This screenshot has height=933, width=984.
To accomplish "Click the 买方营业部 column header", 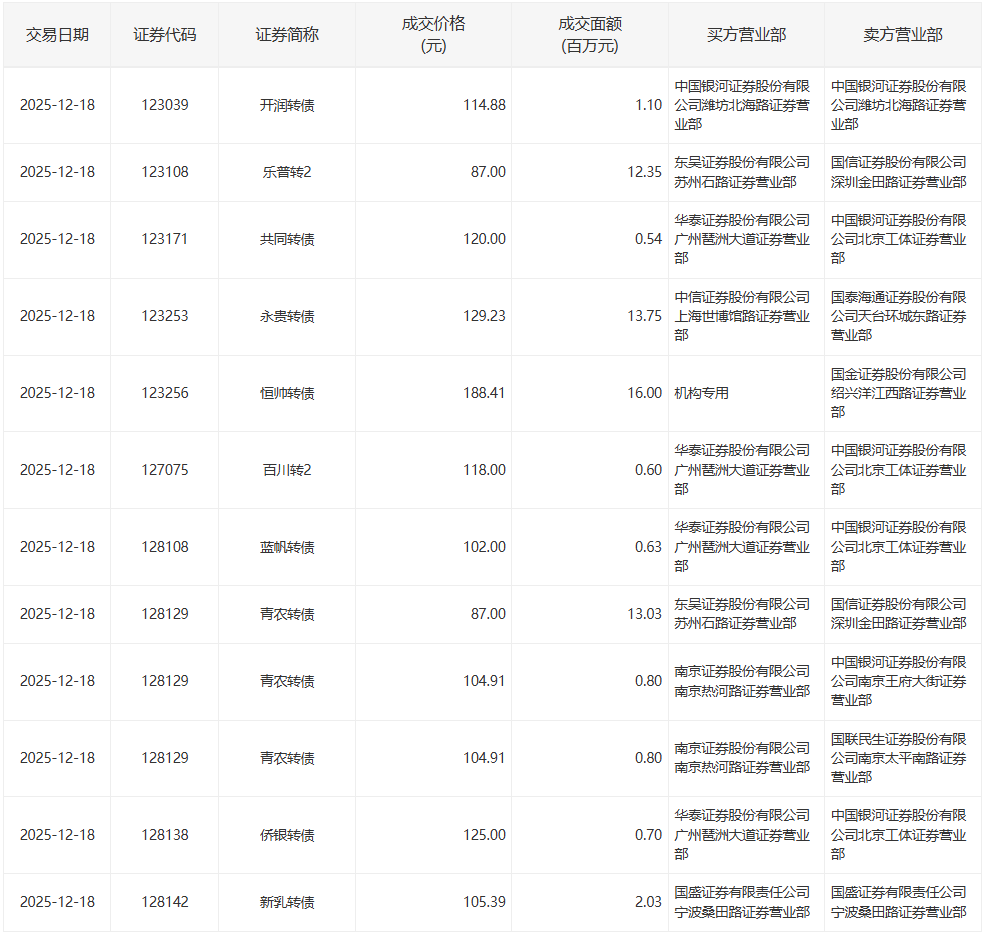I will 746,35.
